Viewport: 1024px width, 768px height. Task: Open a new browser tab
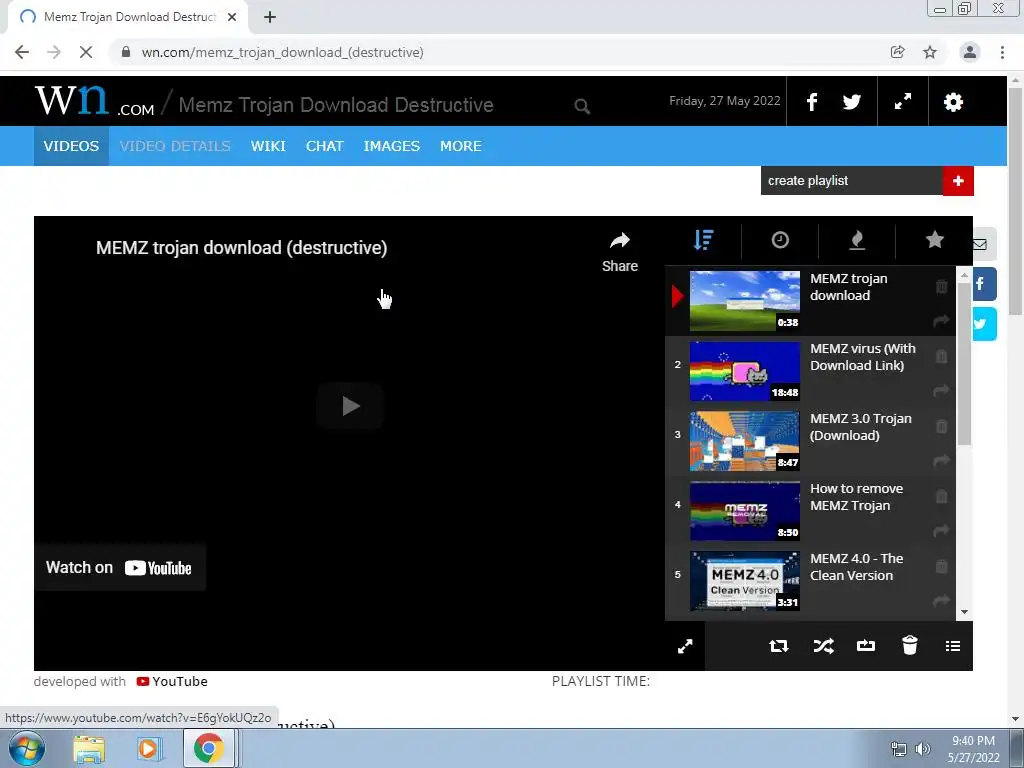270,17
